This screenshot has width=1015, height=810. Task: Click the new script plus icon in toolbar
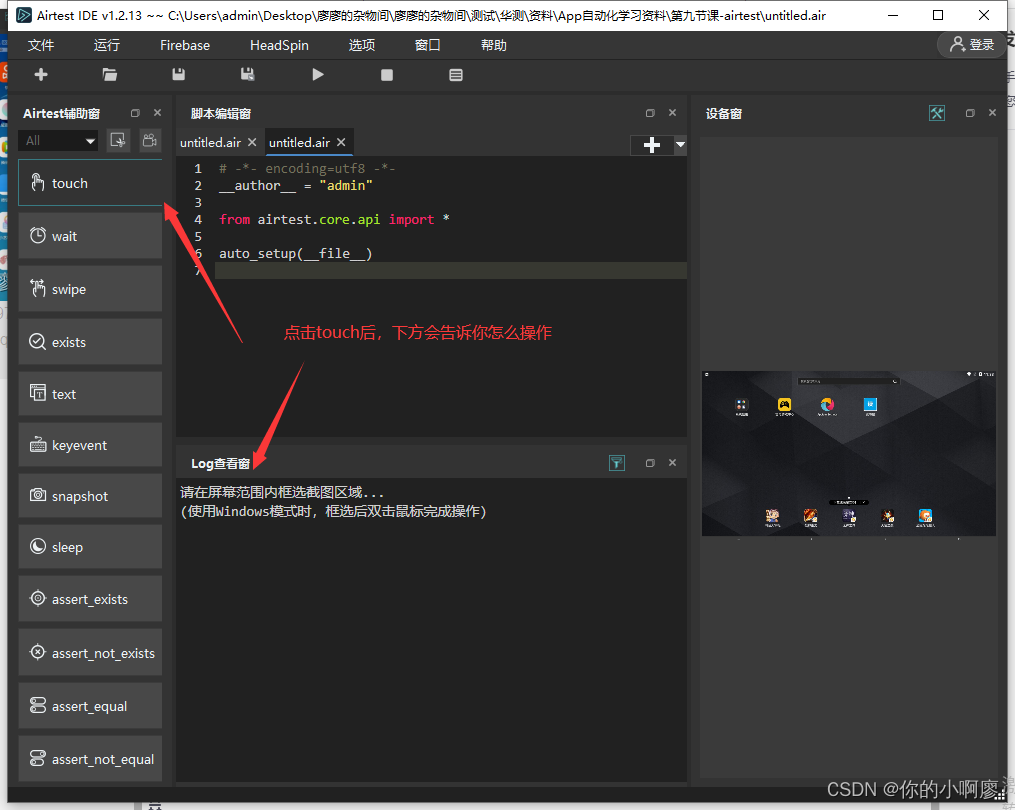point(41,75)
